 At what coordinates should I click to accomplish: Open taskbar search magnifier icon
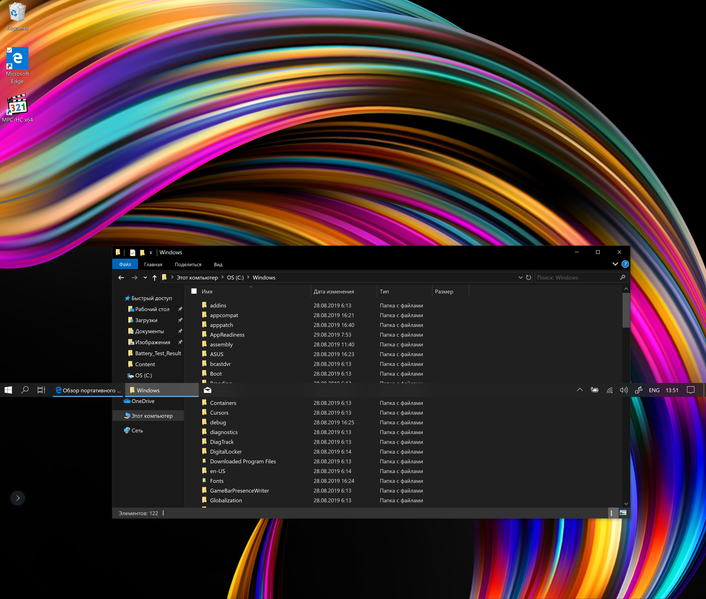(25, 390)
